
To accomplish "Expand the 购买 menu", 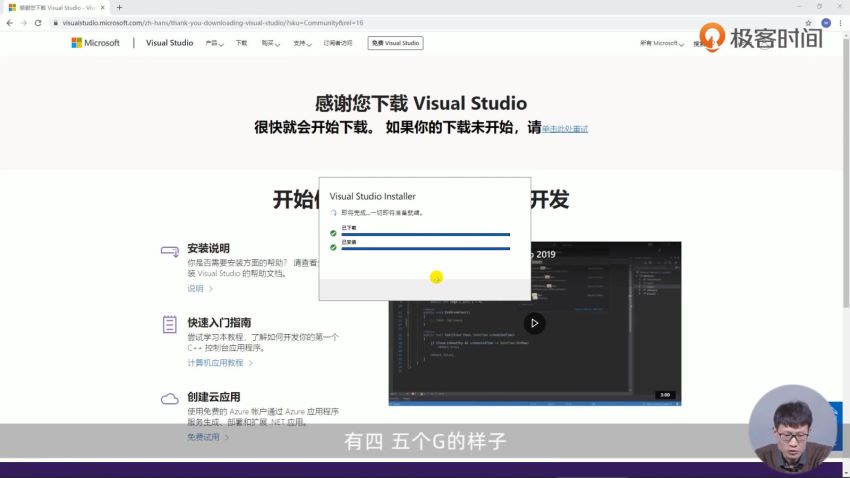I will [x=271, y=43].
